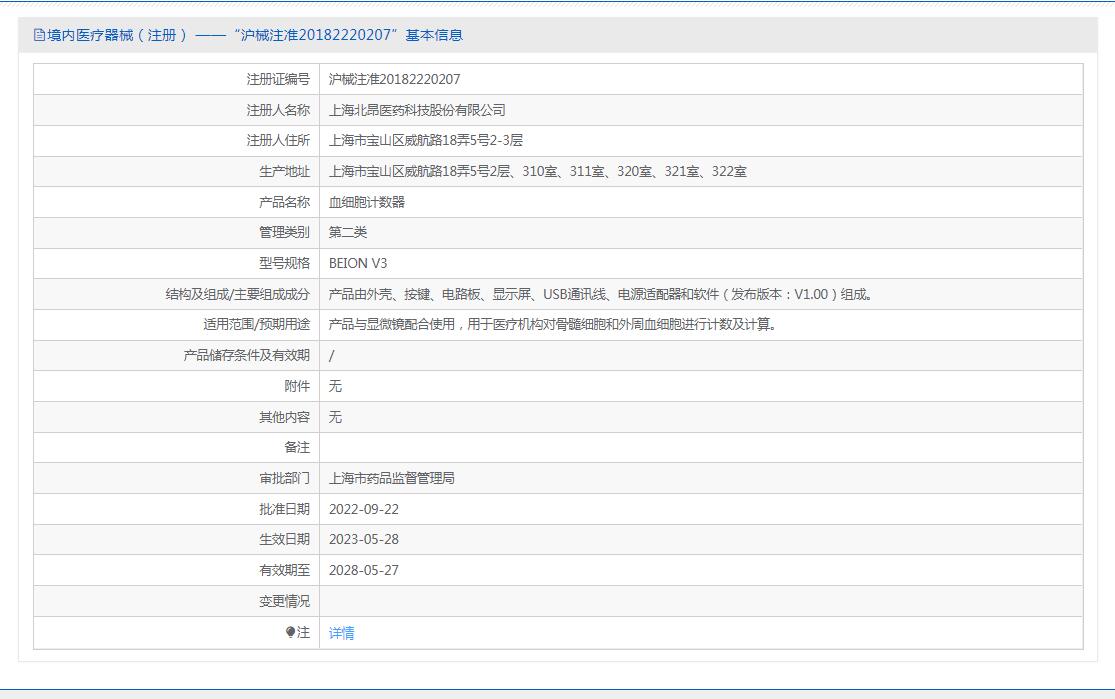
Task: Click the 注册人名称 label
Action: point(278,110)
